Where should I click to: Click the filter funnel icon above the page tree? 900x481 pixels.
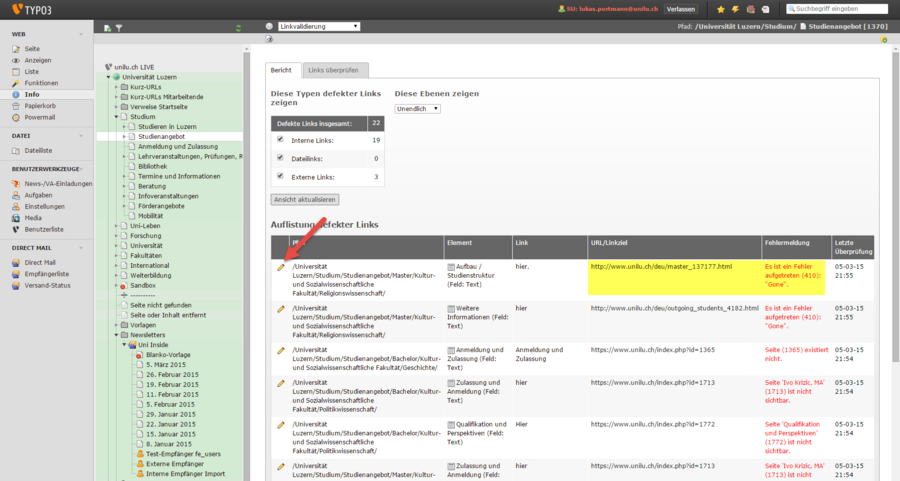pos(119,28)
